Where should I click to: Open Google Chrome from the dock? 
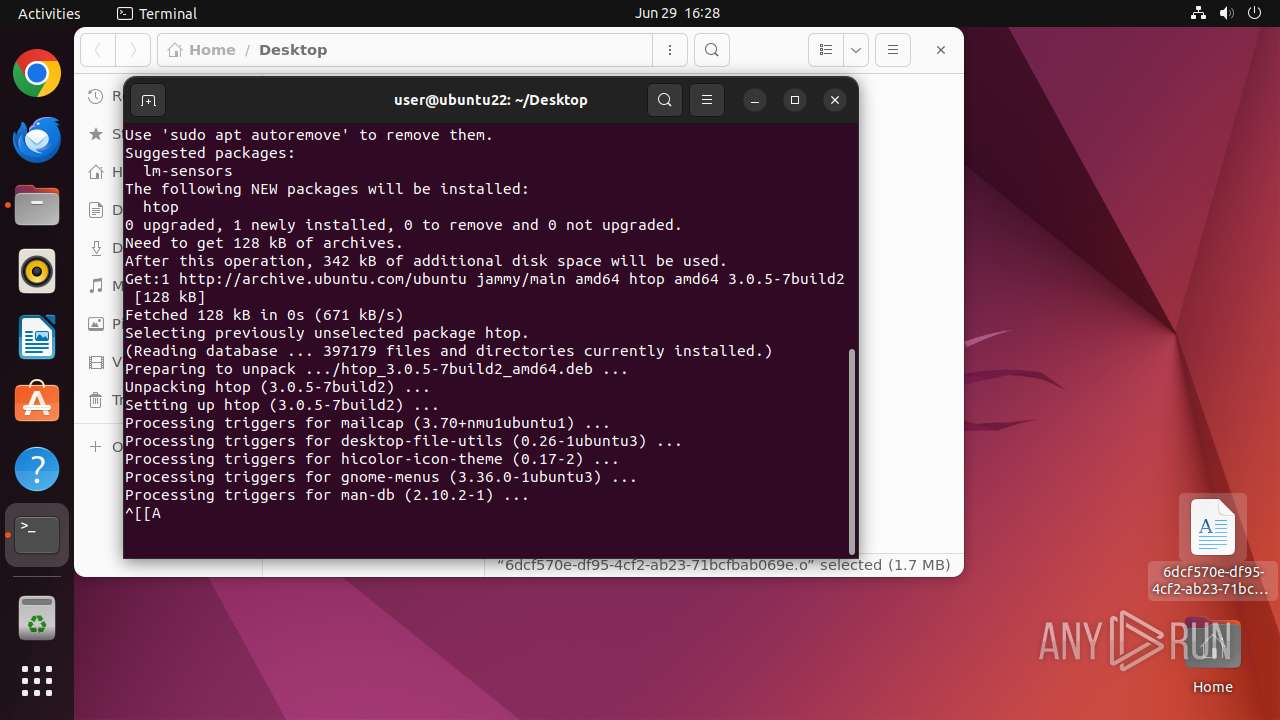[37, 74]
